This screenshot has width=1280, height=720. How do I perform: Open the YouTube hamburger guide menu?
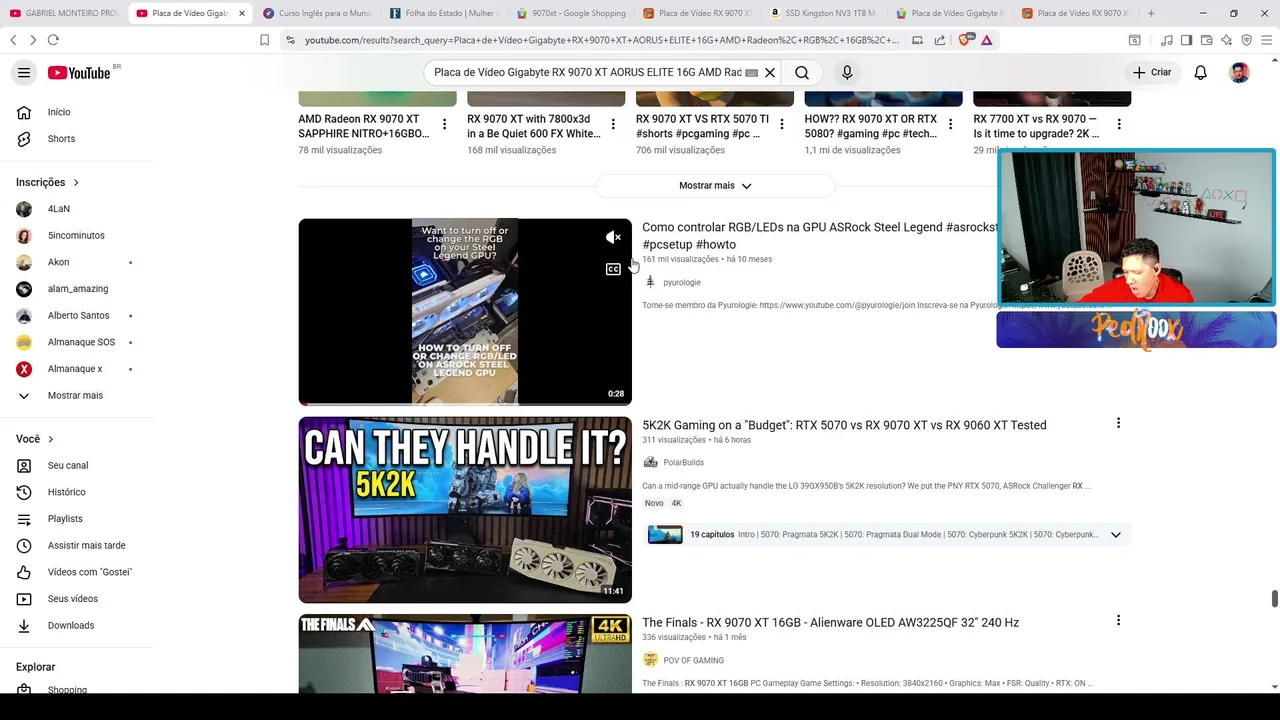click(24, 73)
